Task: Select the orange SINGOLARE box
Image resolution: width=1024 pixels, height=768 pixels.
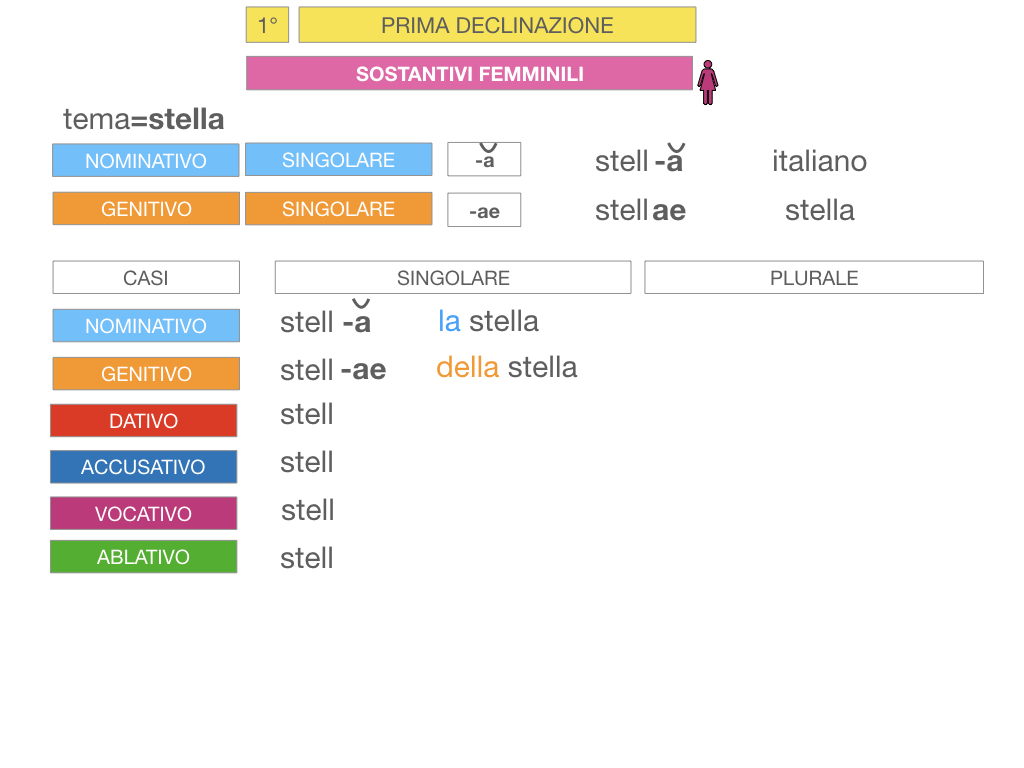Action: pyautogui.click(x=338, y=209)
